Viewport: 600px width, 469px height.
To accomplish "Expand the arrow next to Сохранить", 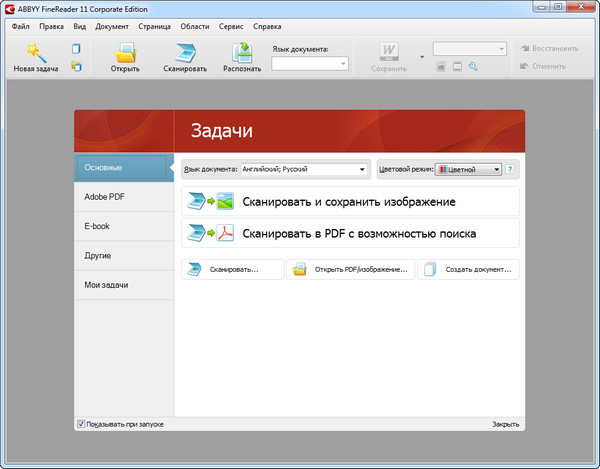I will [422, 57].
